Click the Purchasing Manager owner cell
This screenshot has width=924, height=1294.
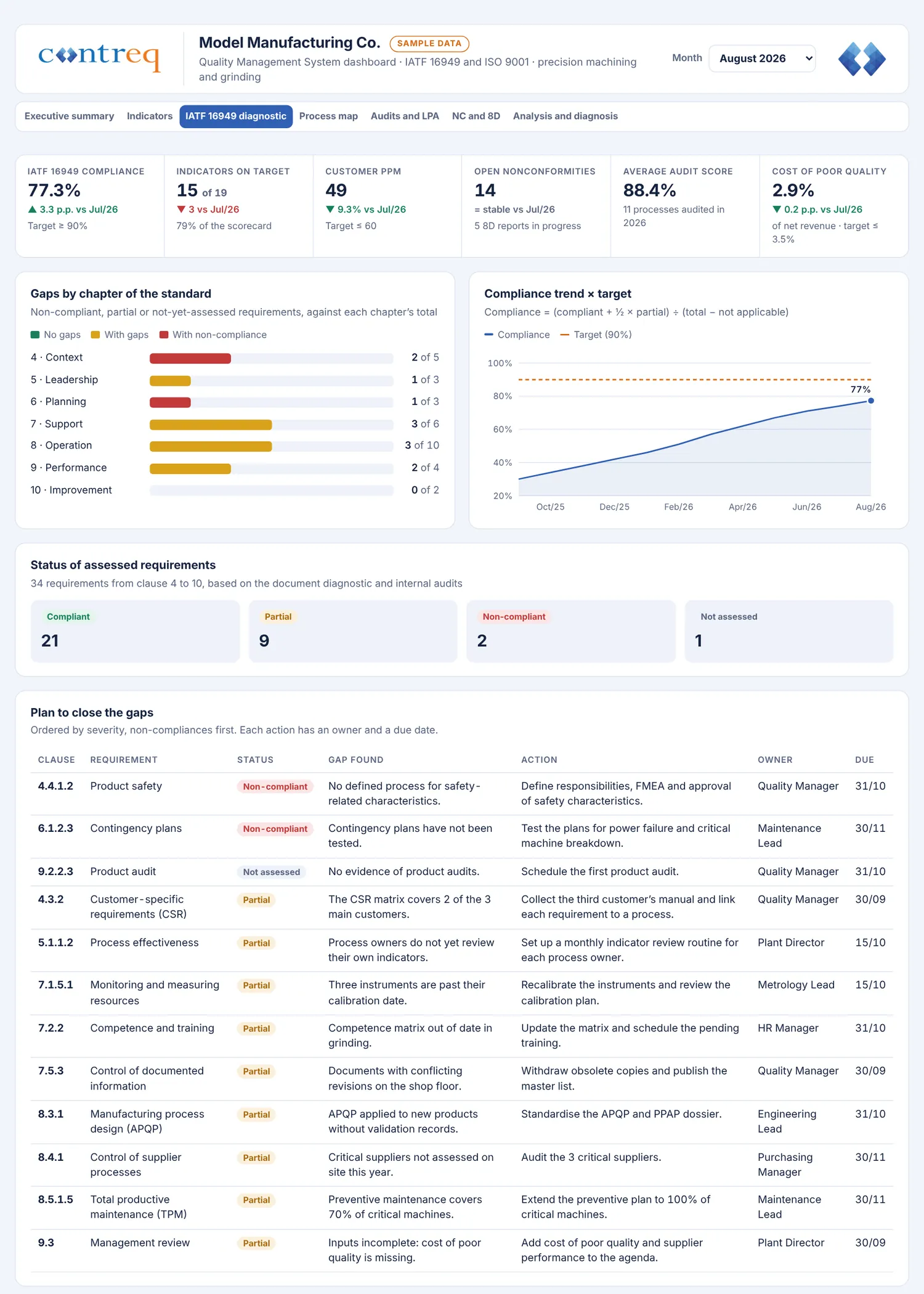[785, 1165]
